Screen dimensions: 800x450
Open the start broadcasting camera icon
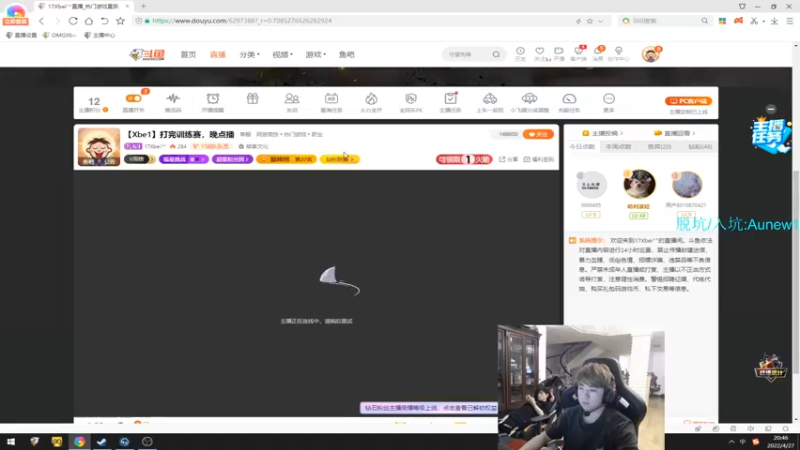click(x=559, y=51)
